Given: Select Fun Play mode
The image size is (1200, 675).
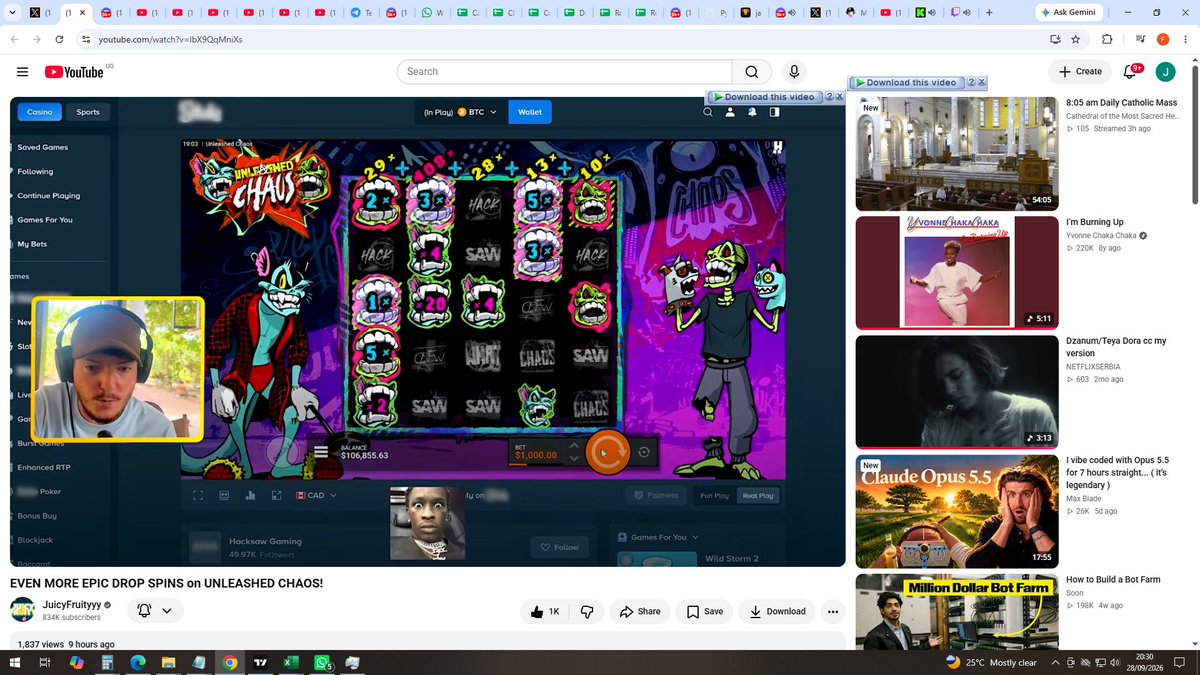Looking at the screenshot, I should [714, 495].
